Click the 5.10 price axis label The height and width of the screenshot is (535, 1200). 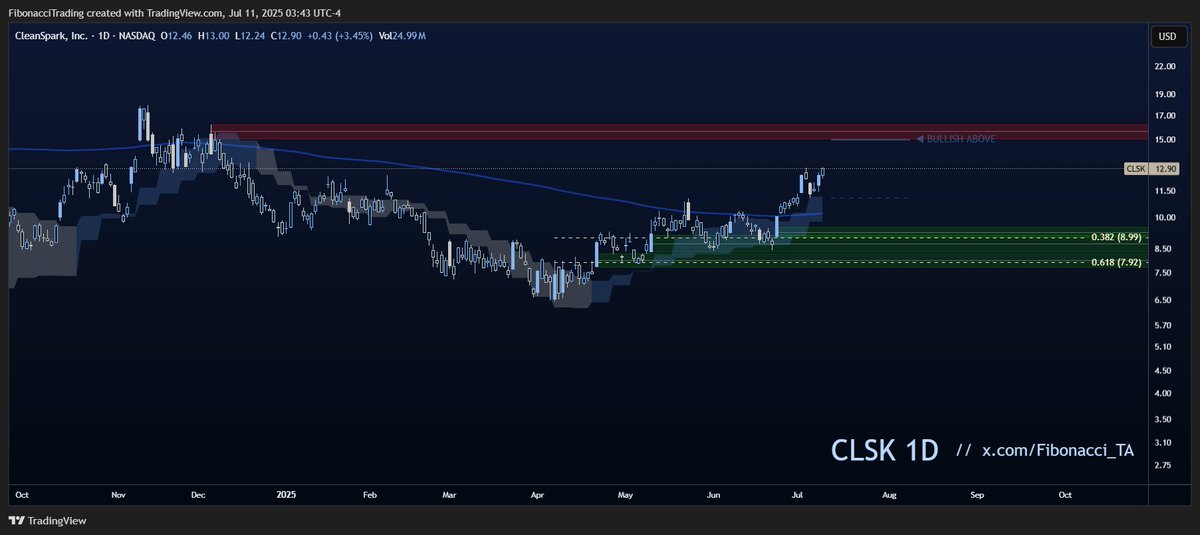coord(1164,347)
